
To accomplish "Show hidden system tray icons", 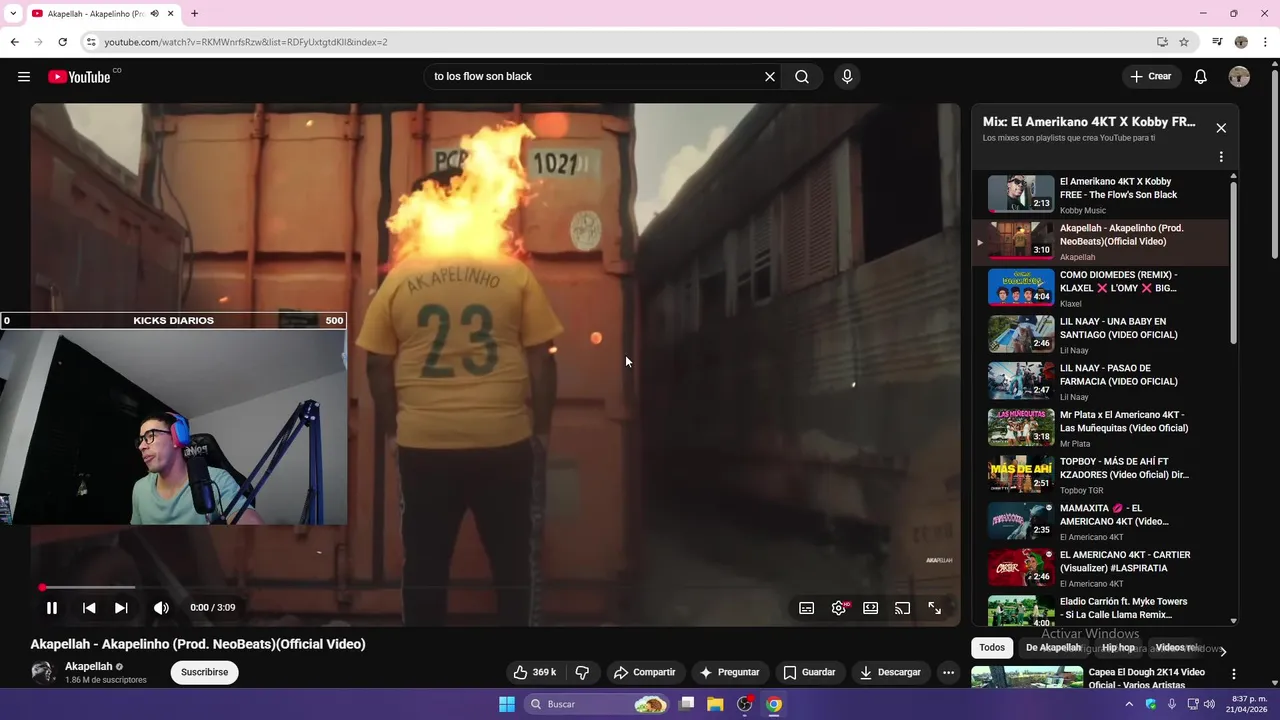I will 1129,704.
